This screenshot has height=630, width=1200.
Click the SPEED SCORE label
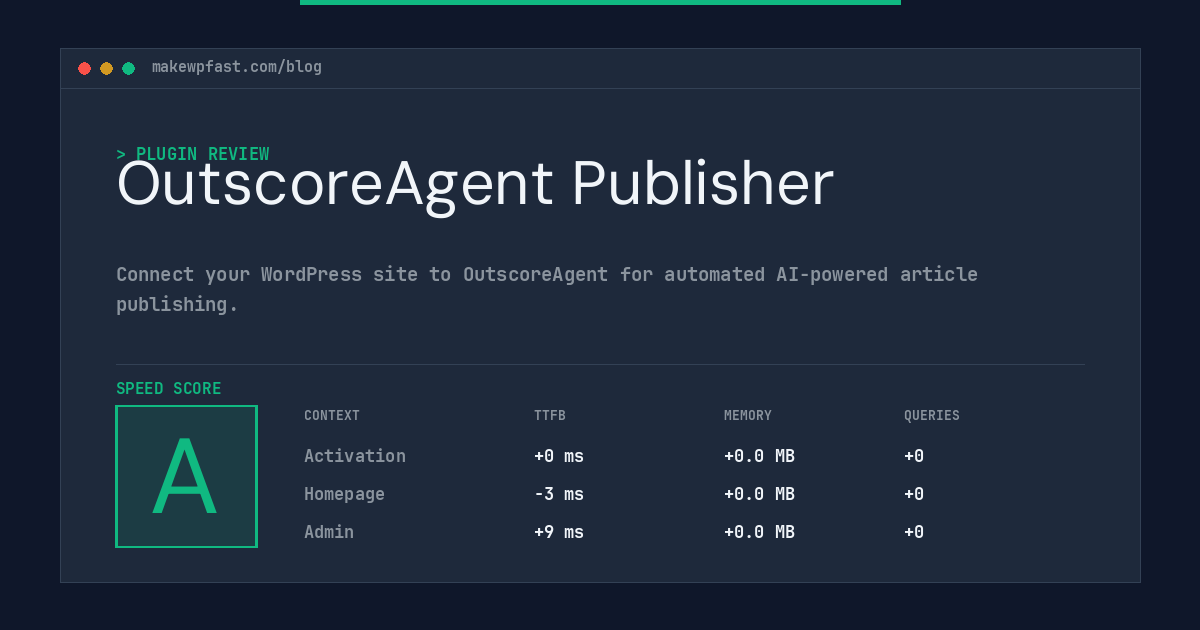(x=169, y=389)
